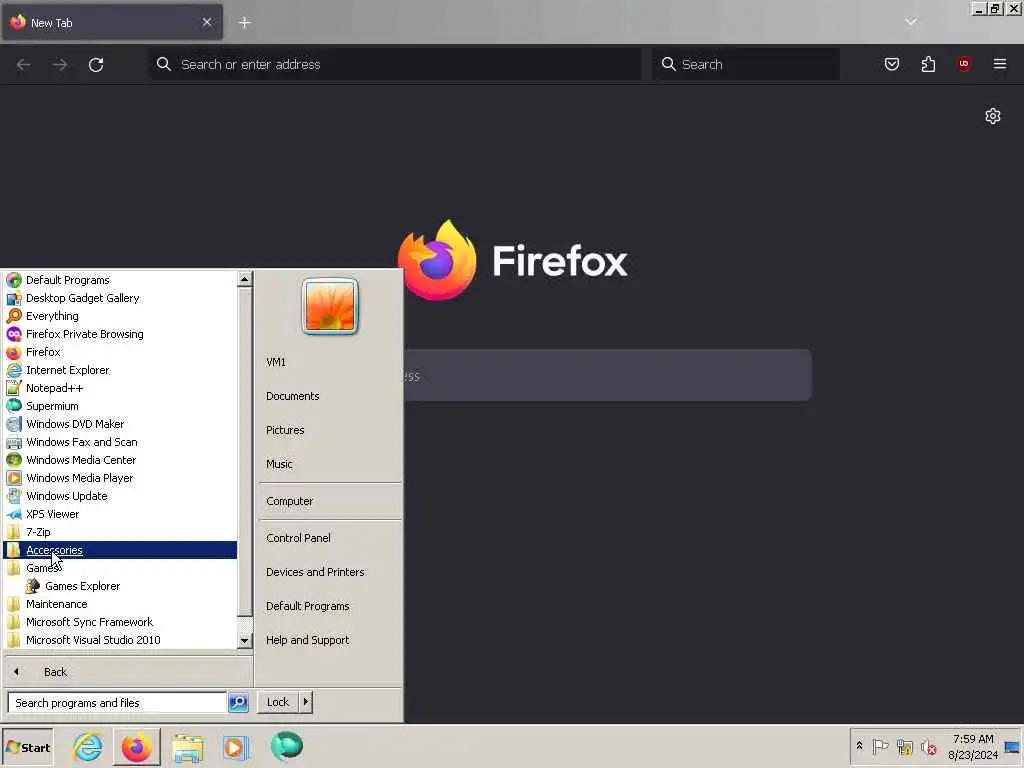Open Windows Media Player taskbar icon
The height and width of the screenshot is (768, 1024).
pos(236,747)
